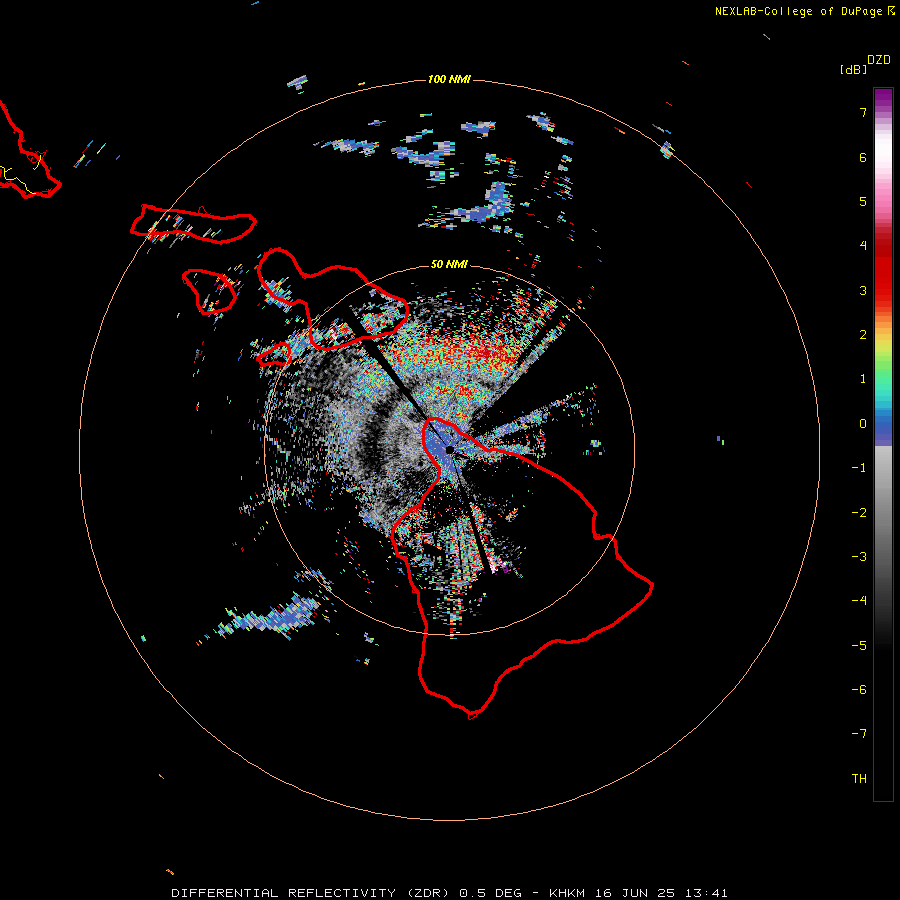The height and width of the screenshot is (900, 900).
Task: Click the -2 value on the color scale
Action: coord(859,513)
